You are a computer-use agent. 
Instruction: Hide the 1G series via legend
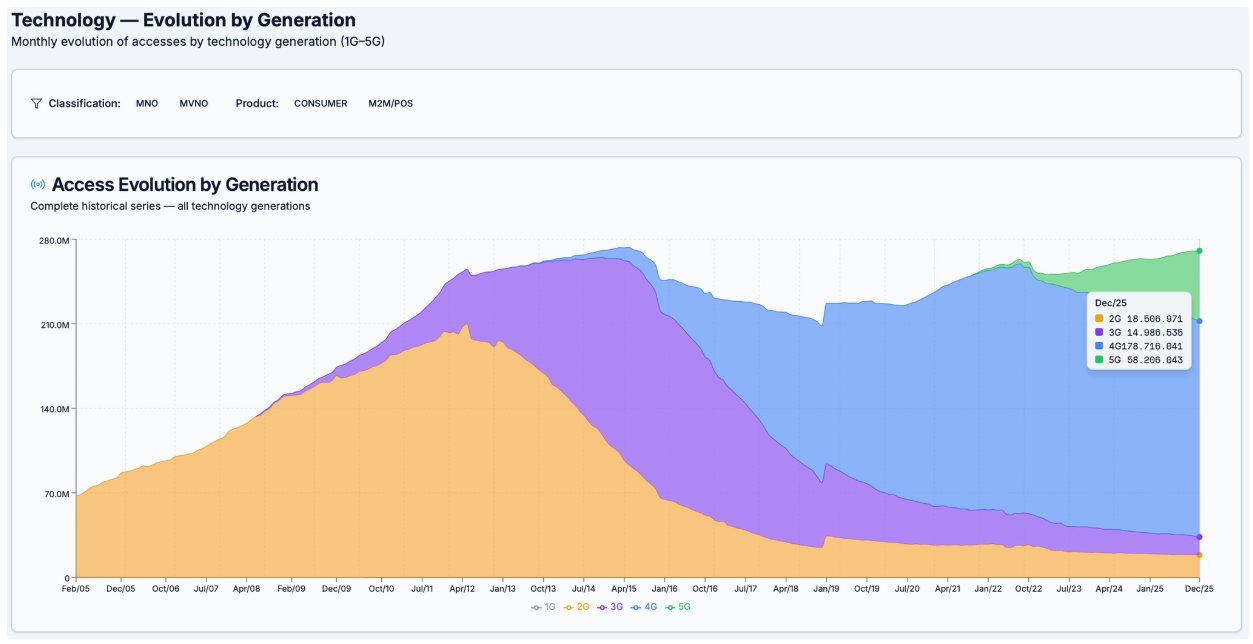click(x=544, y=607)
